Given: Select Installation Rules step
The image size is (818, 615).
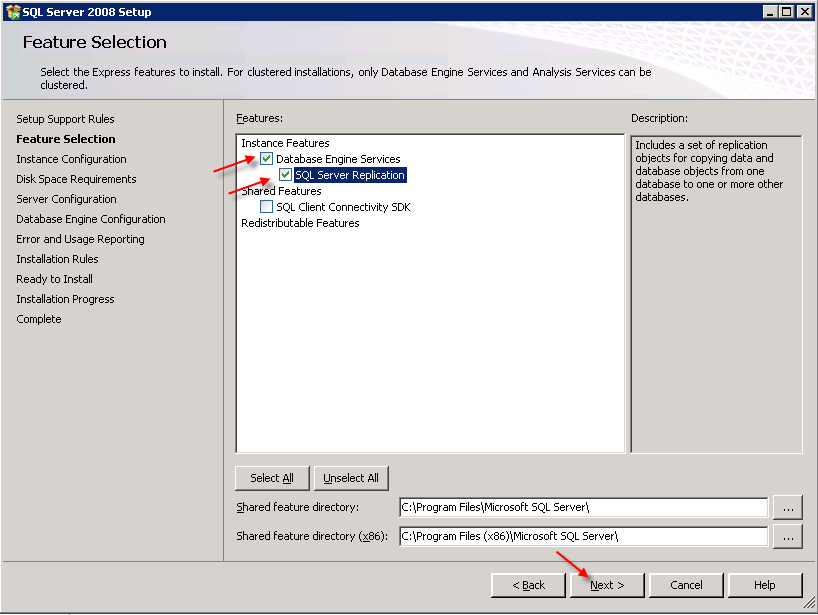Looking at the screenshot, I should click(x=57, y=259).
